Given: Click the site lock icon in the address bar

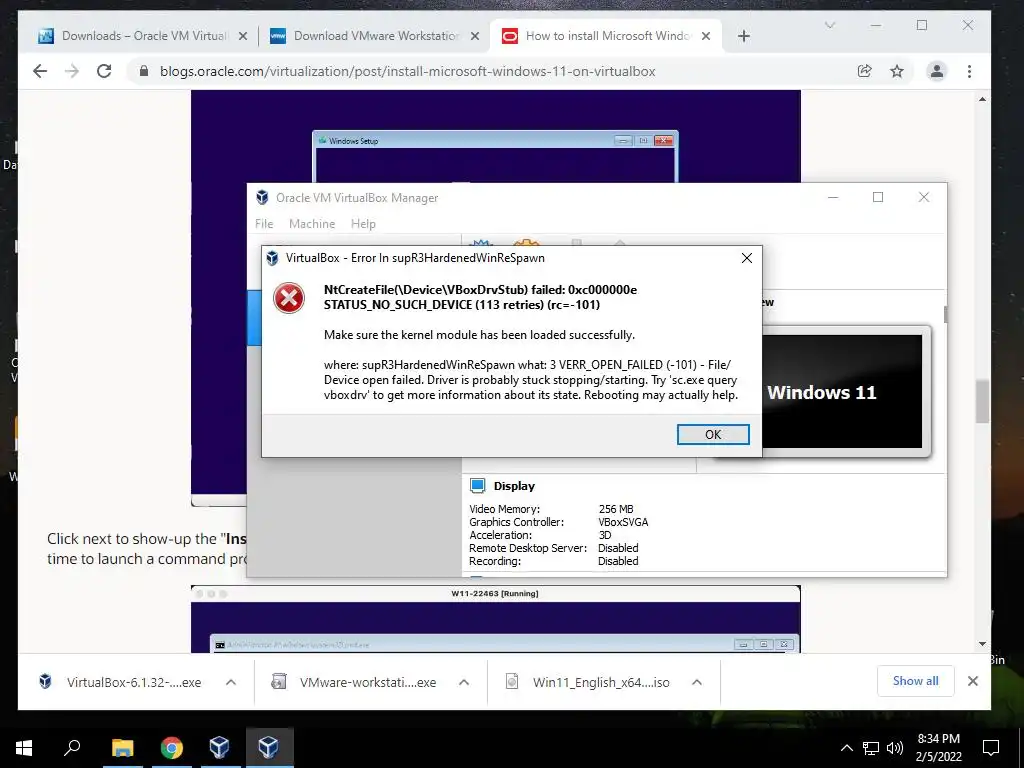Looking at the screenshot, I should [x=144, y=71].
